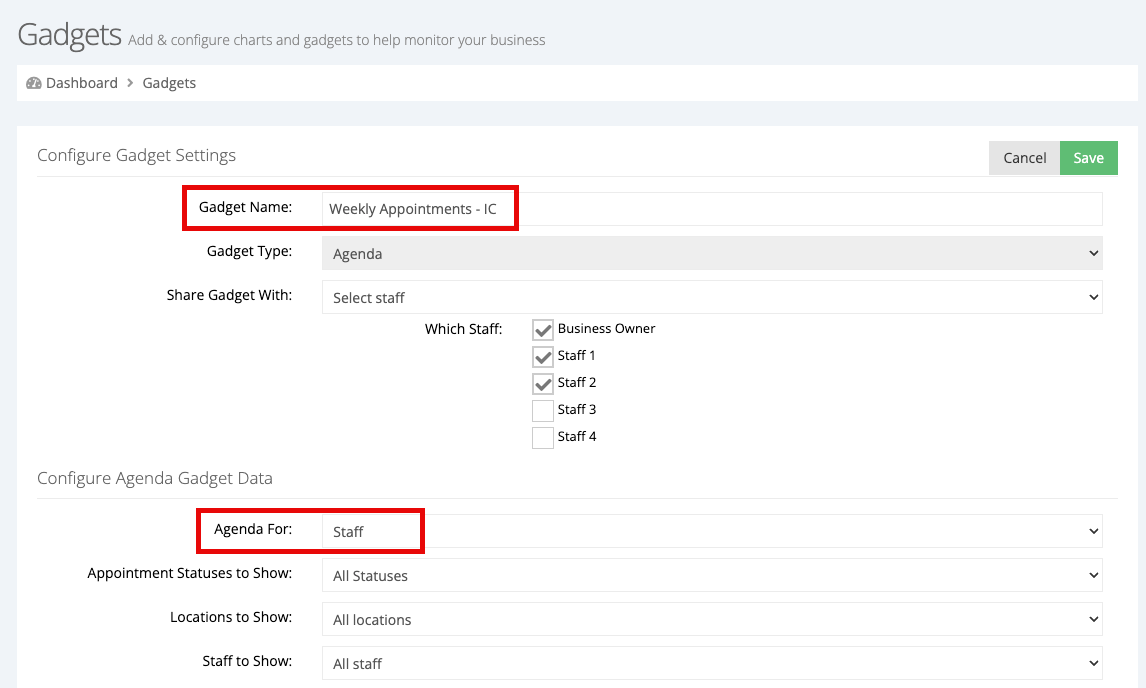Click the breadcrumb chevron separator
The image size is (1146, 688).
coord(130,83)
